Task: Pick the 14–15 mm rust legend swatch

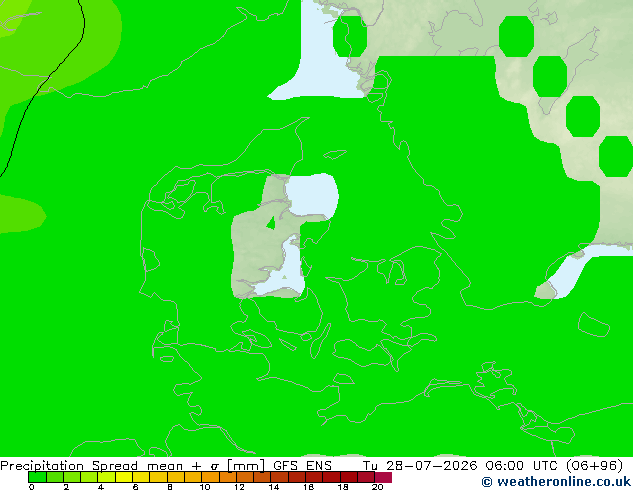Action: point(279,477)
